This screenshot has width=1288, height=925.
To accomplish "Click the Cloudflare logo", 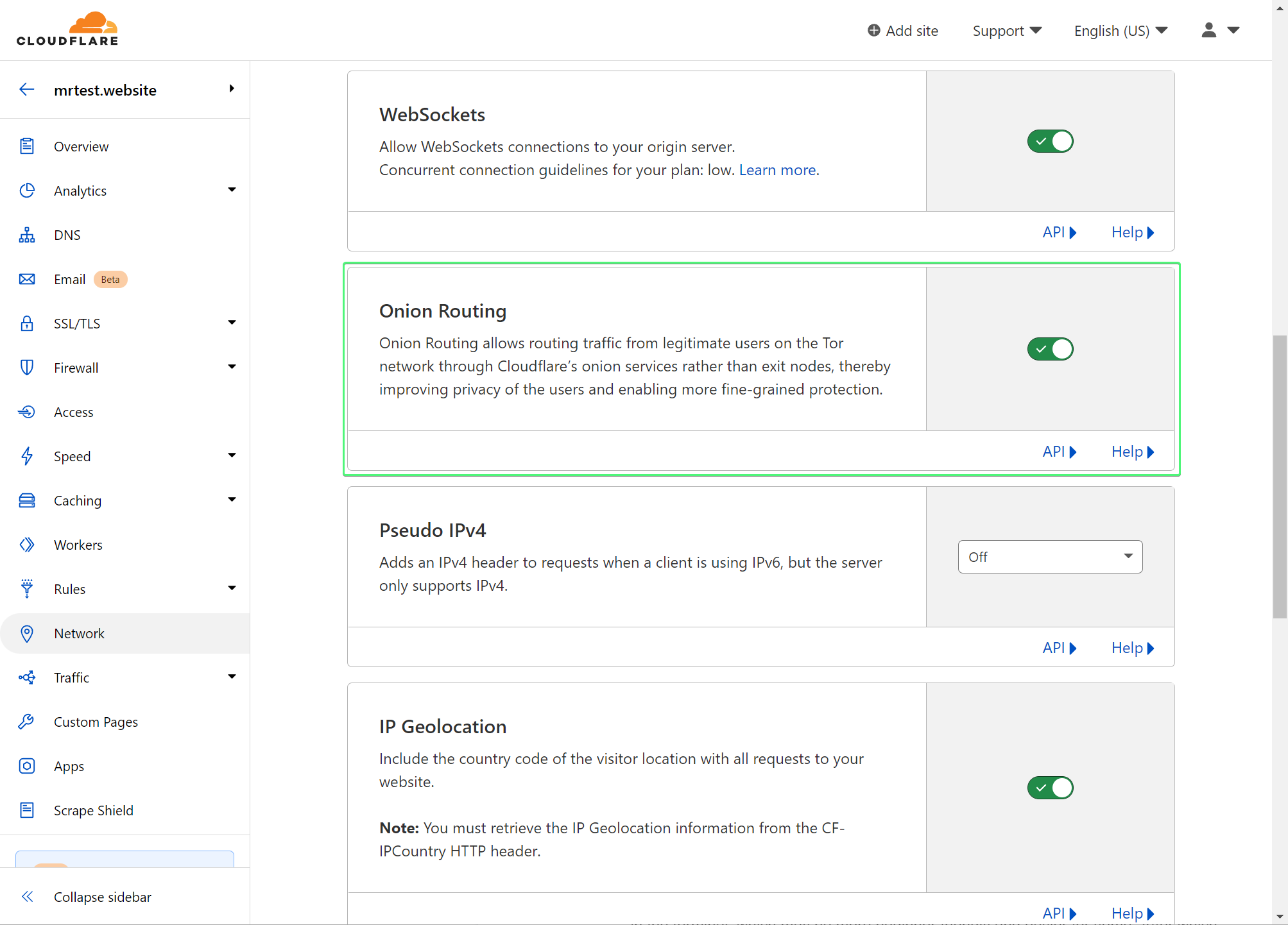I will pyautogui.click(x=67, y=29).
